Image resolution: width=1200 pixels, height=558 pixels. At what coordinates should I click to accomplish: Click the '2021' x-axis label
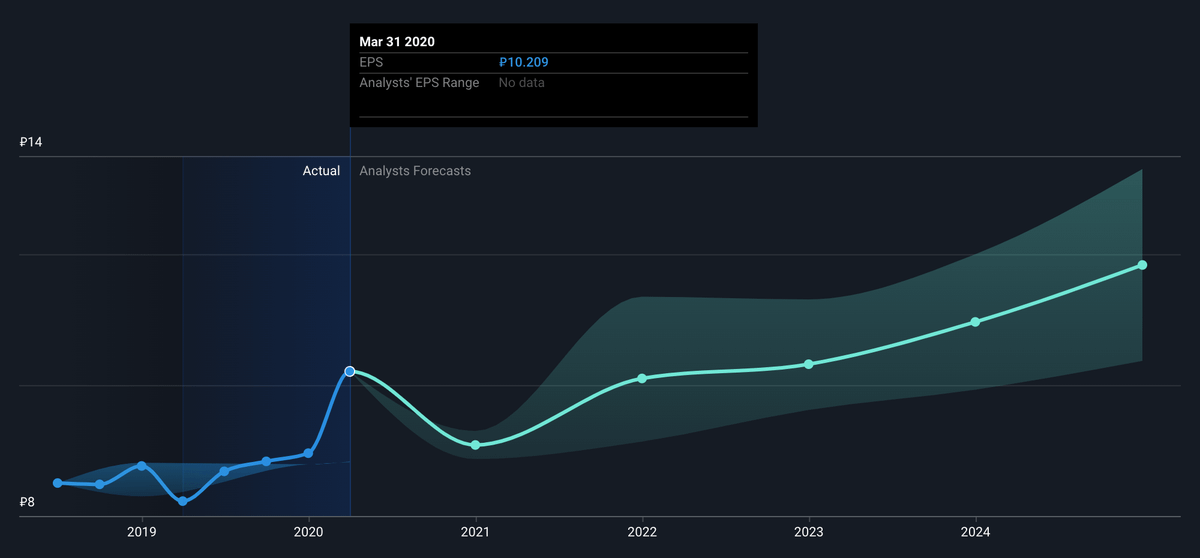click(x=475, y=531)
